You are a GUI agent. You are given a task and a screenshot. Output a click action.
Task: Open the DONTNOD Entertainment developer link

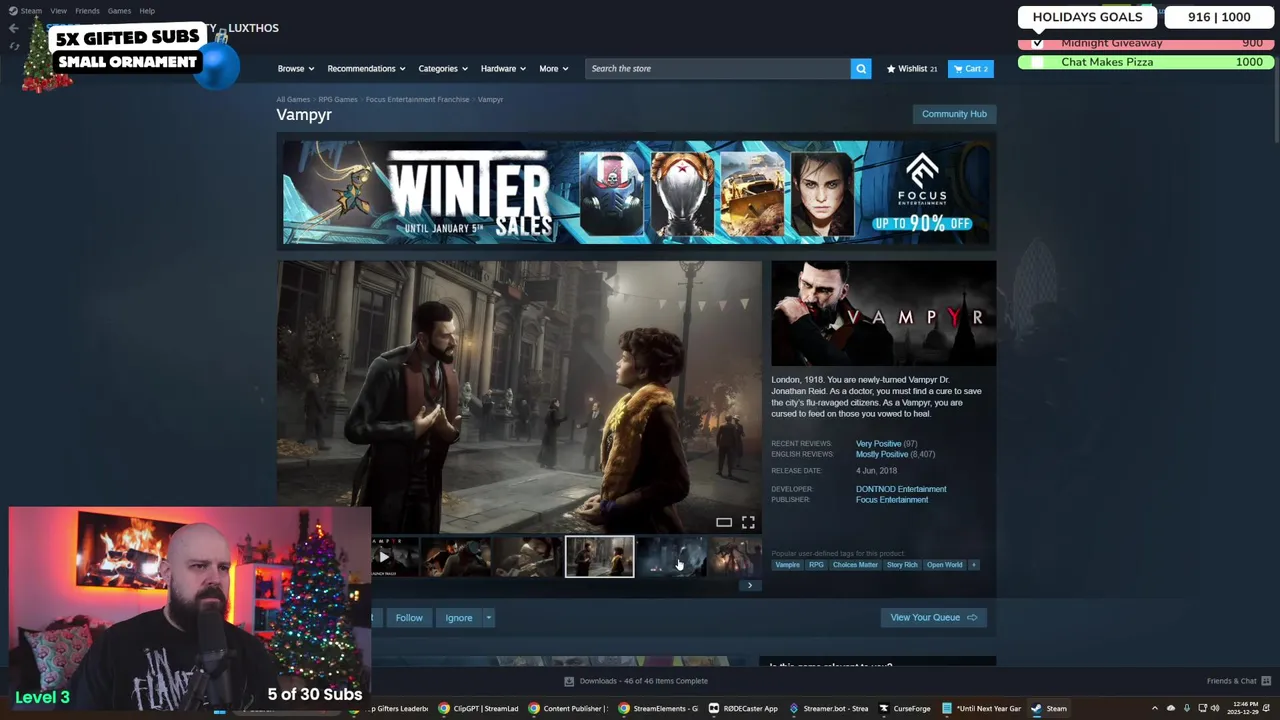[x=901, y=489]
